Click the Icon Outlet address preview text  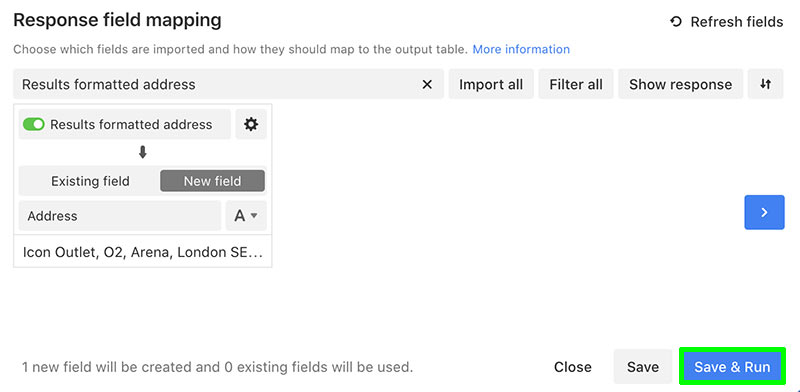tap(143, 252)
